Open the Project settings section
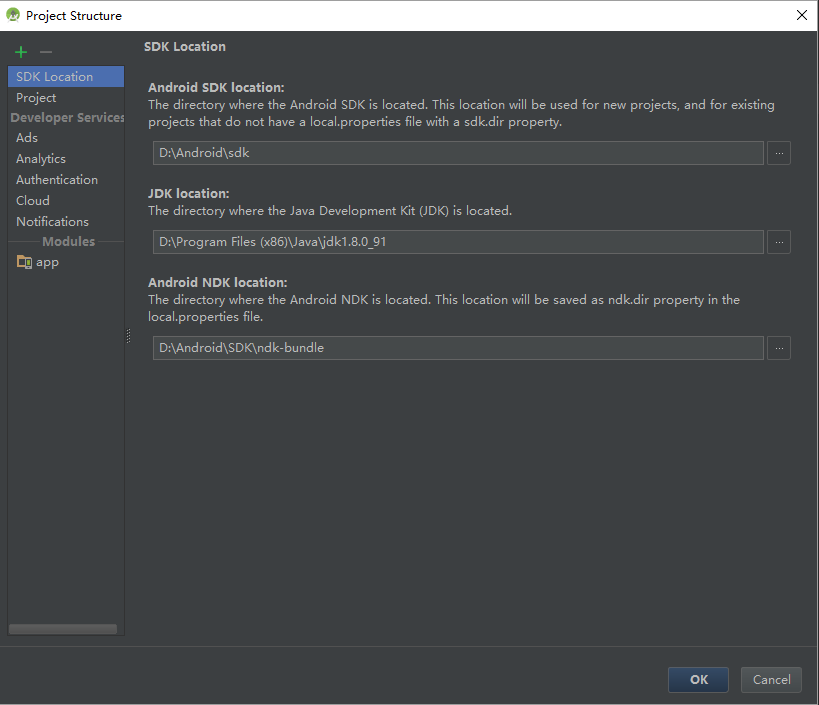 36,98
